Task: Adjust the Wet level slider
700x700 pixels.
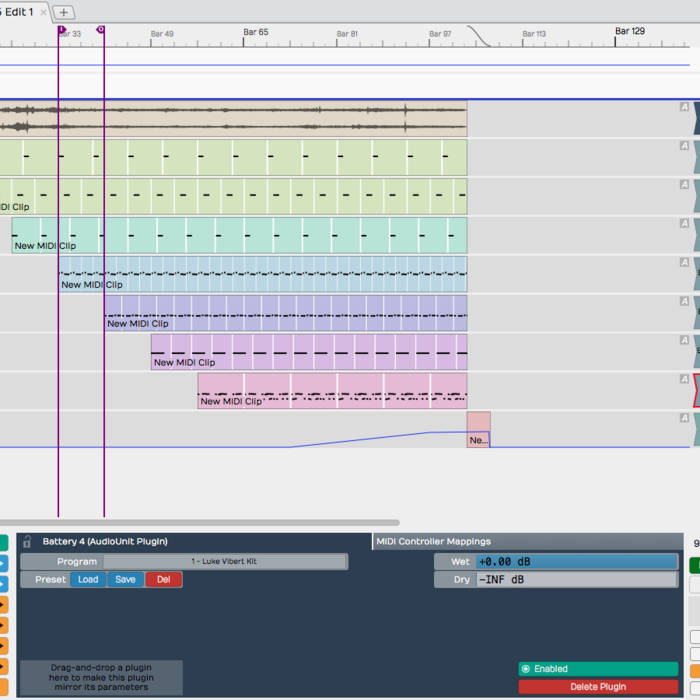Action: [576, 562]
